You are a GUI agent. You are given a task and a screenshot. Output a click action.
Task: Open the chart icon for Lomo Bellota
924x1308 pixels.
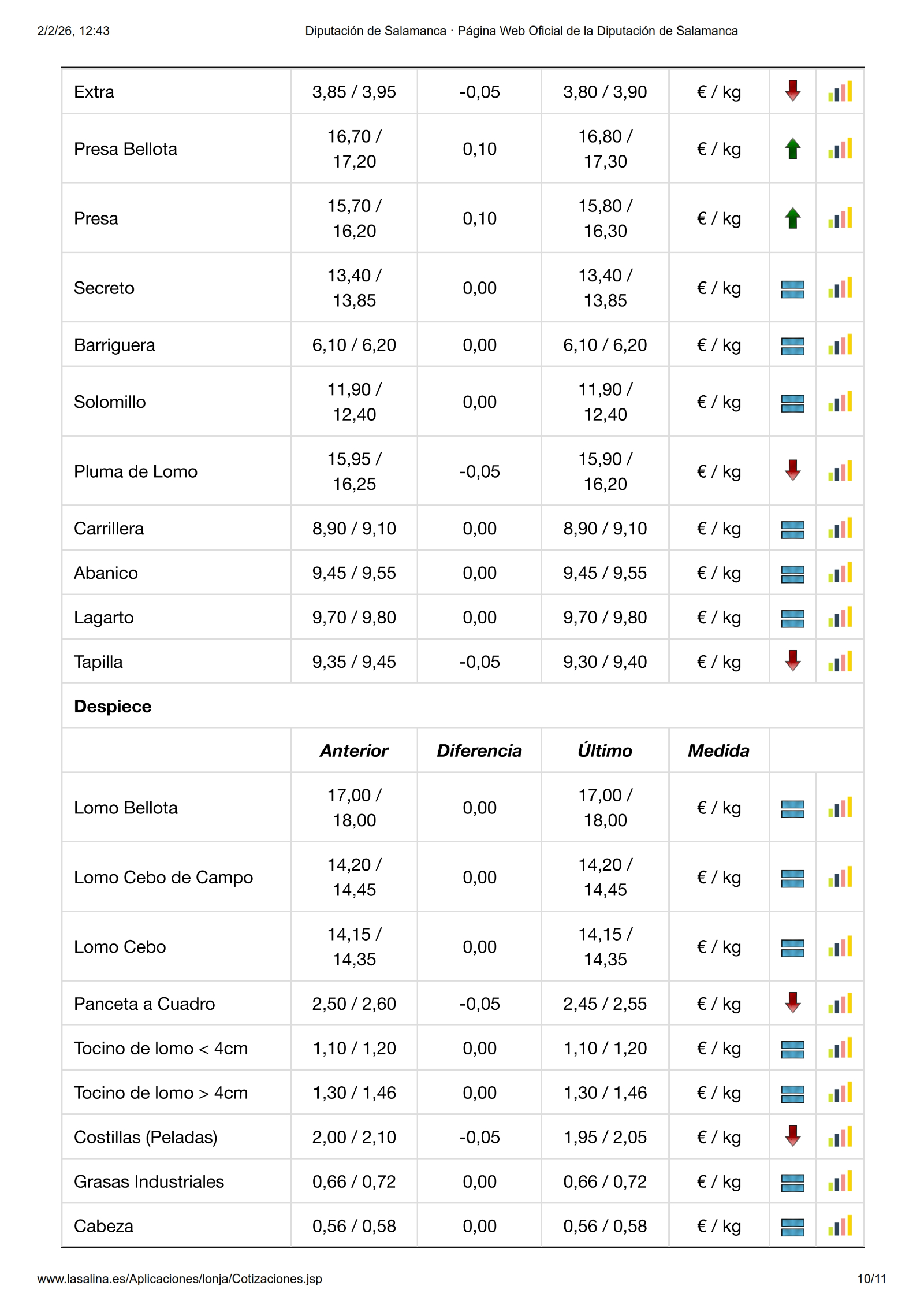[x=840, y=808]
